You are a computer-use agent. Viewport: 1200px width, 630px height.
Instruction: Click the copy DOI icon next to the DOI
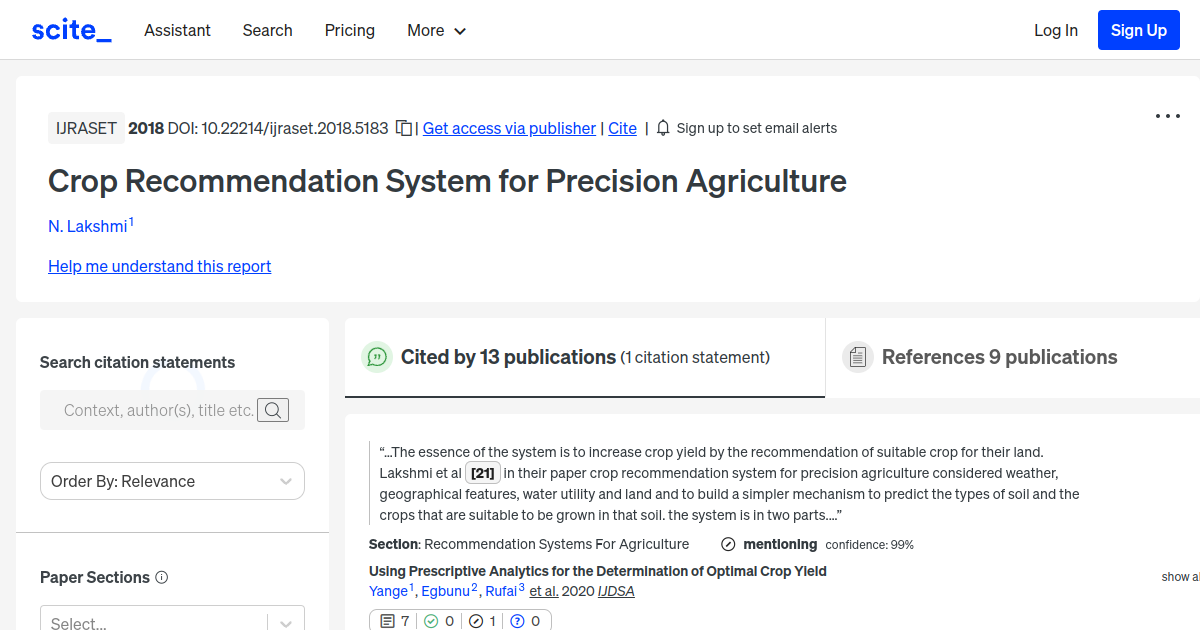403,128
